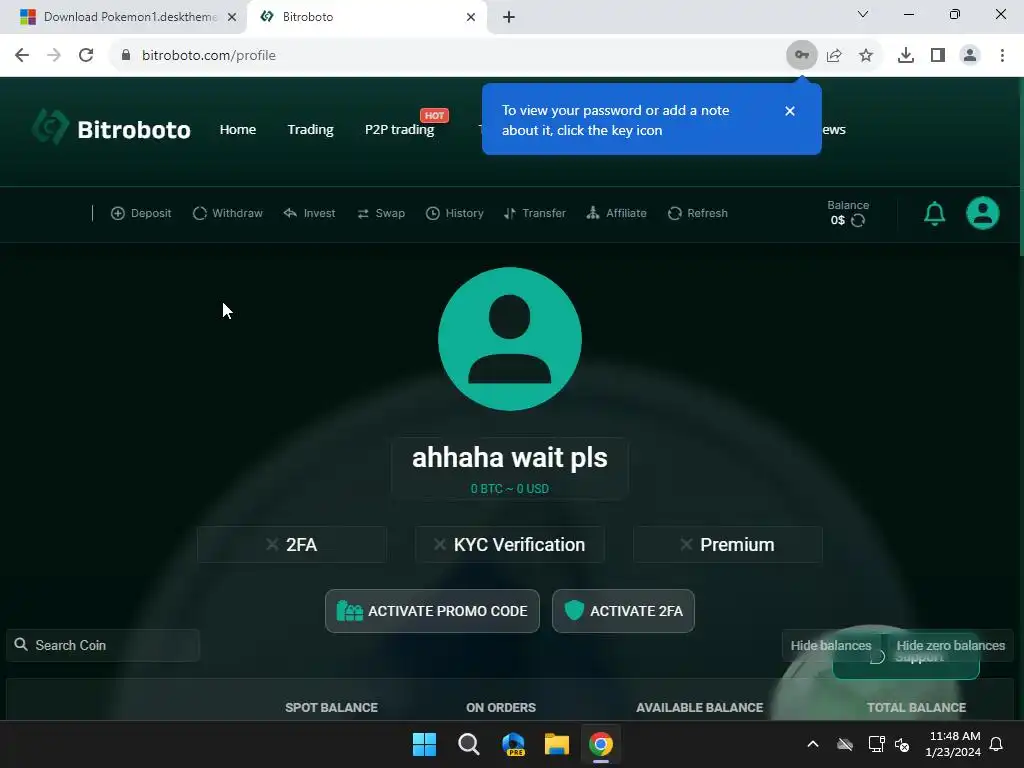Open P2P trading menu item
This screenshot has width=1024, height=768.
[x=399, y=129]
